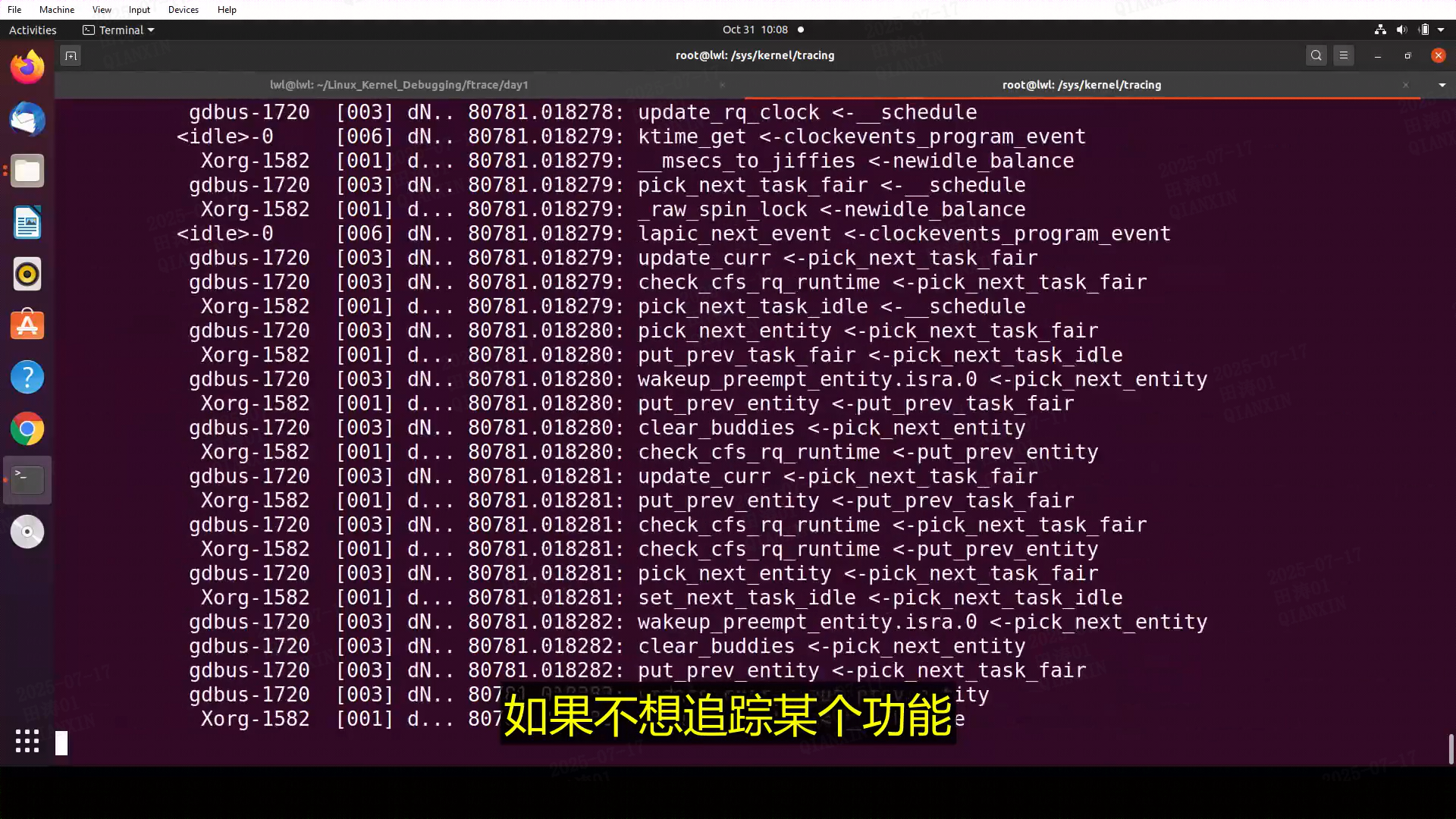Open Files manager in dock
1456x819 pixels.
pos(27,171)
